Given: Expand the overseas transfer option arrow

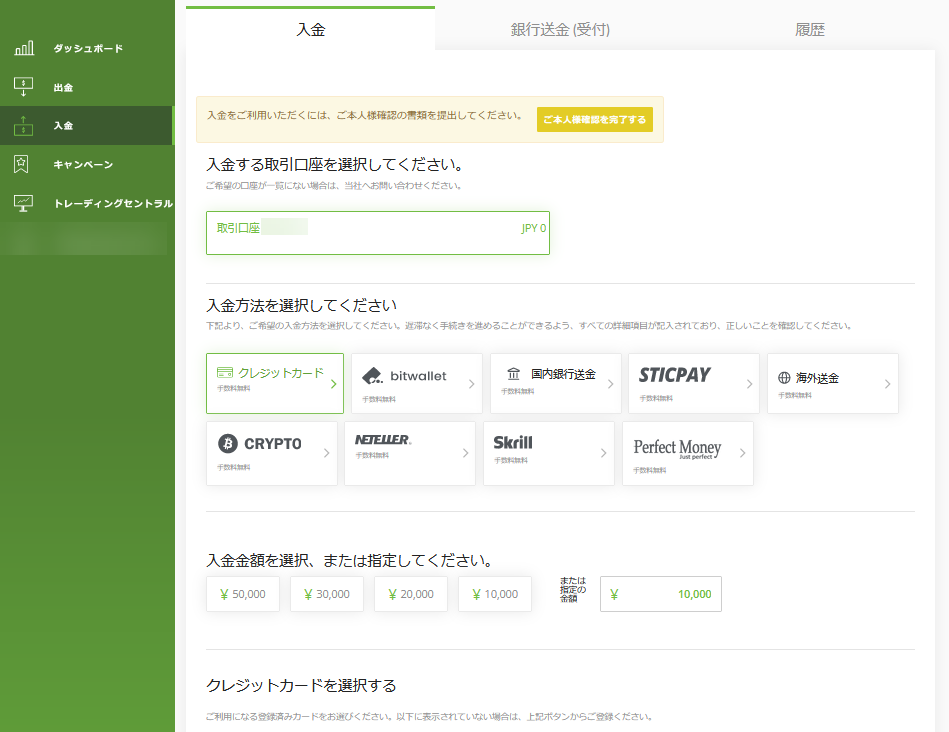Looking at the screenshot, I should (x=887, y=383).
